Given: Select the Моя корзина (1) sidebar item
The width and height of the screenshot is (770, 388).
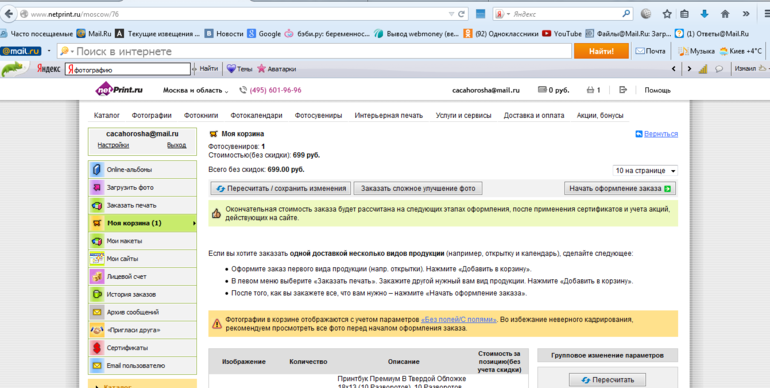Looking at the screenshot, I should [142, 223].
